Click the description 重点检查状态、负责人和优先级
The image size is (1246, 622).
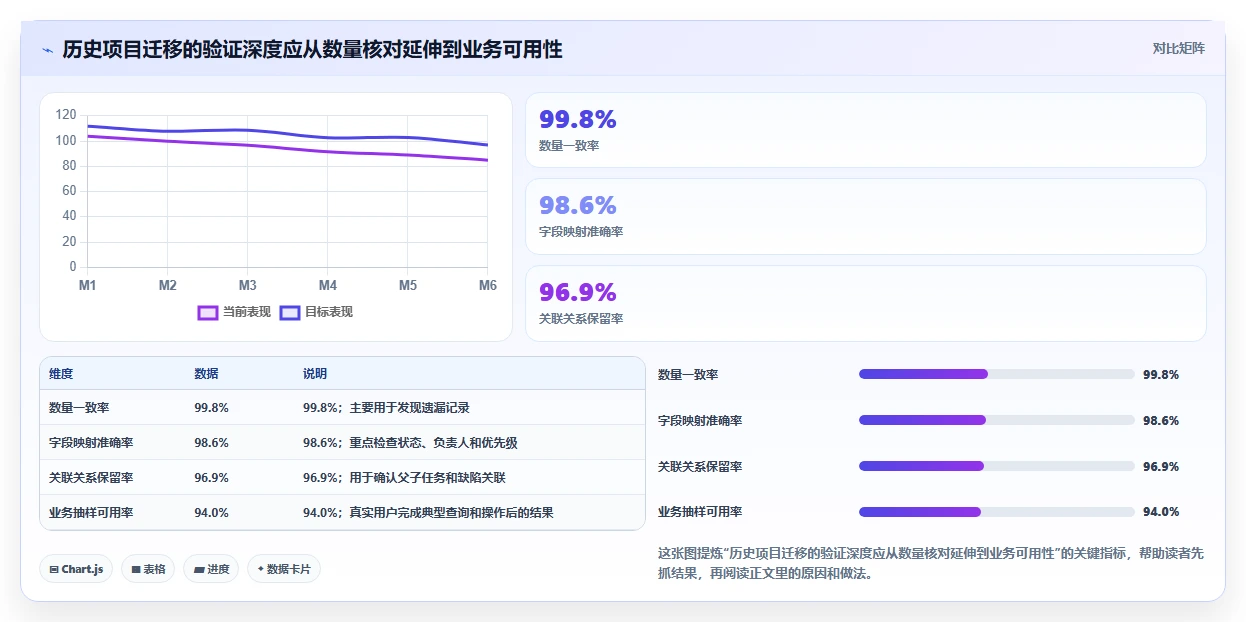pyautogui.click(x=434, y=442)
